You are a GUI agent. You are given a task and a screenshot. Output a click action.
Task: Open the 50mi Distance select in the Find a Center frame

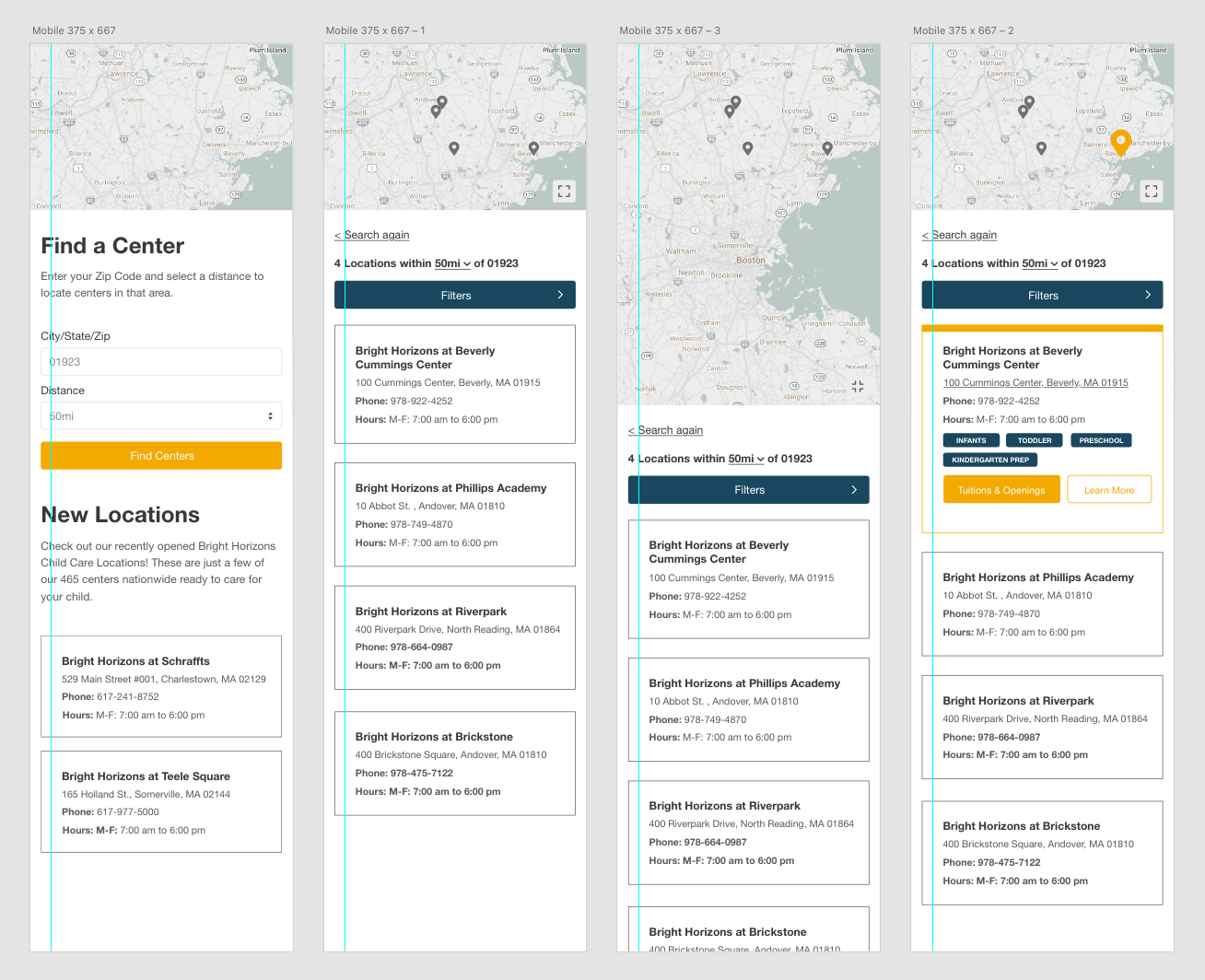(161, 416)
